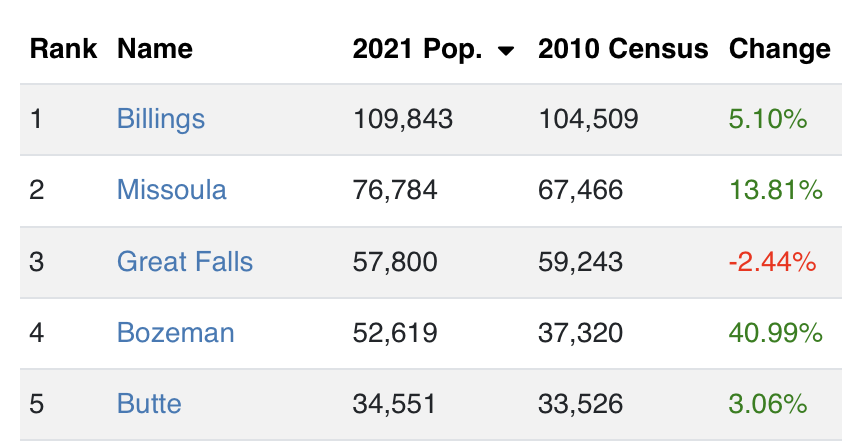Sort table by Rank column header
The image size is (842, 446).
click(x=62, y=49)
